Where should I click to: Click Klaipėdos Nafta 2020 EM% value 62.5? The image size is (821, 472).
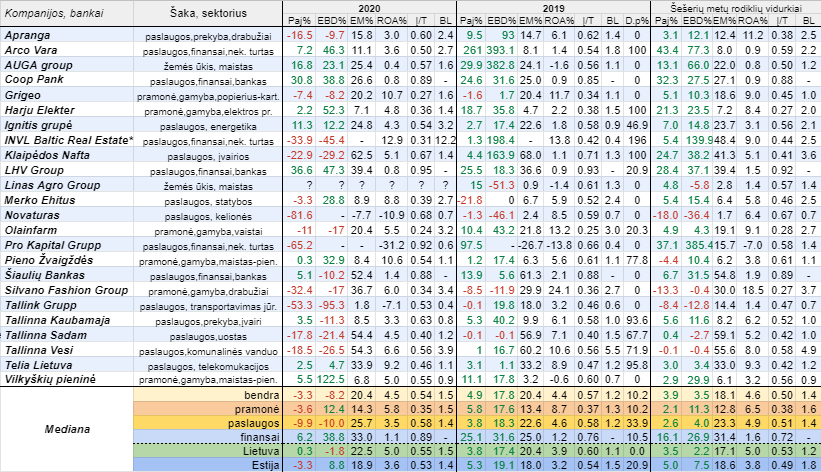click(x=362, y=156)
